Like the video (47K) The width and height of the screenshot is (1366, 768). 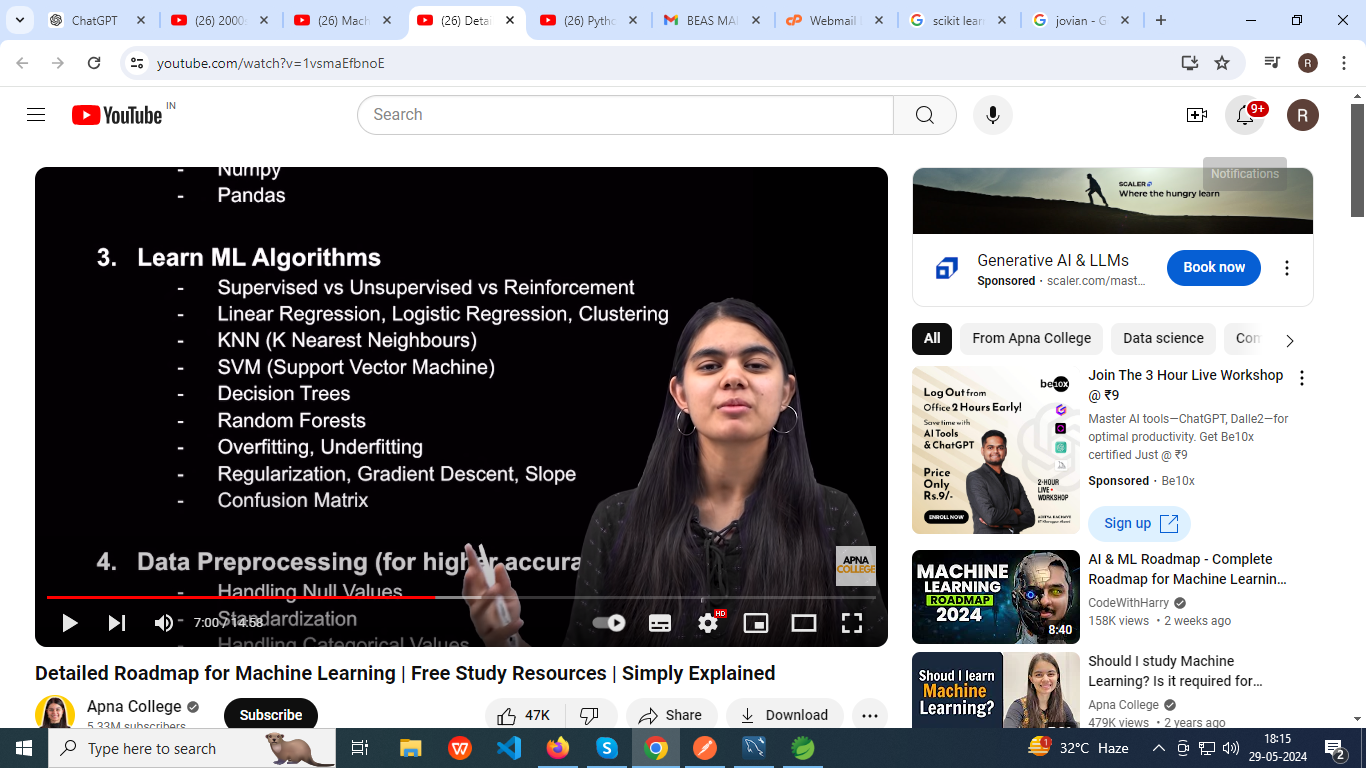(x=525, y=715)
